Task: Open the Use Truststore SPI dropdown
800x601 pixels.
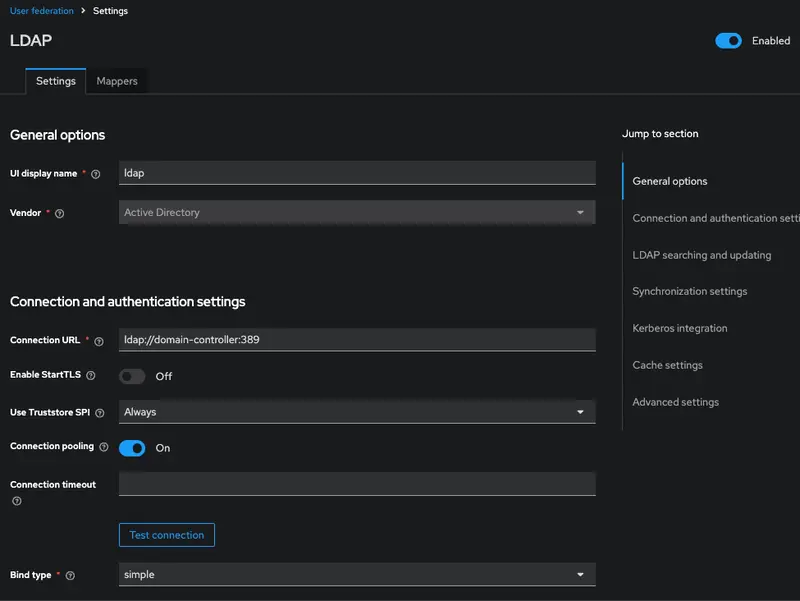Action: 357,412
